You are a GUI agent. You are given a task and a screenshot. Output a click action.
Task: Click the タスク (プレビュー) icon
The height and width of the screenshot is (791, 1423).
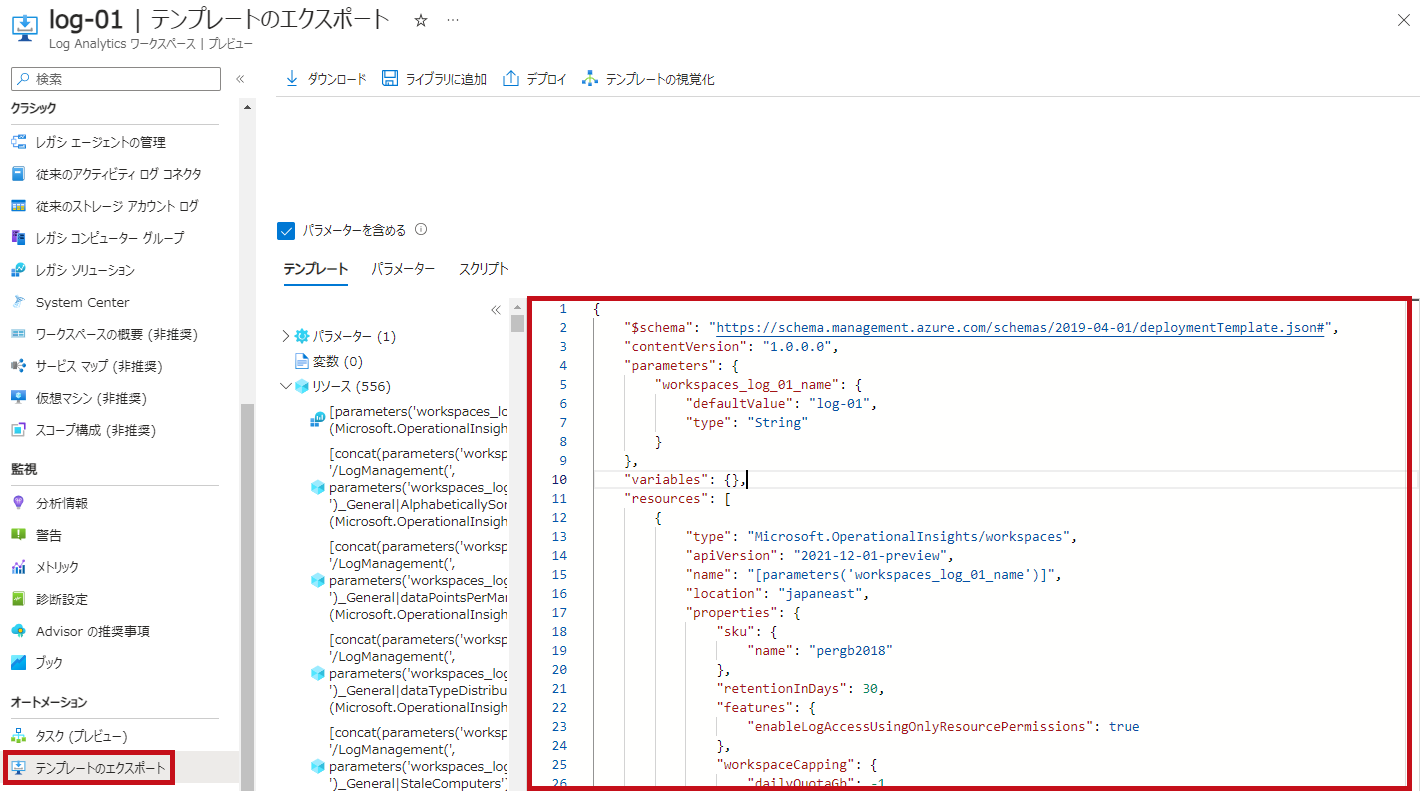(18, 736)
